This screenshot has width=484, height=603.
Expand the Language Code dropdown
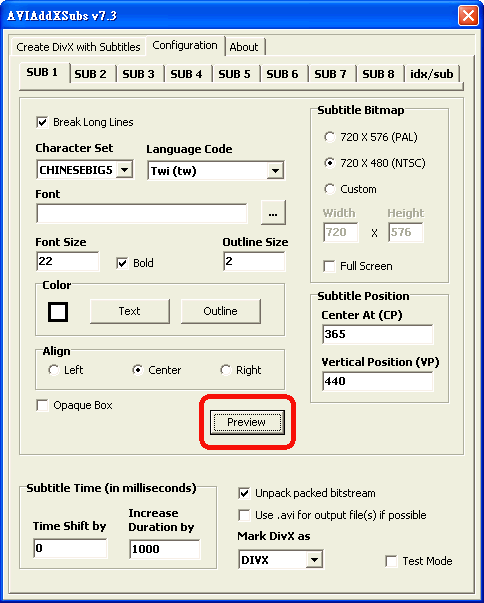tap(275, 171)
